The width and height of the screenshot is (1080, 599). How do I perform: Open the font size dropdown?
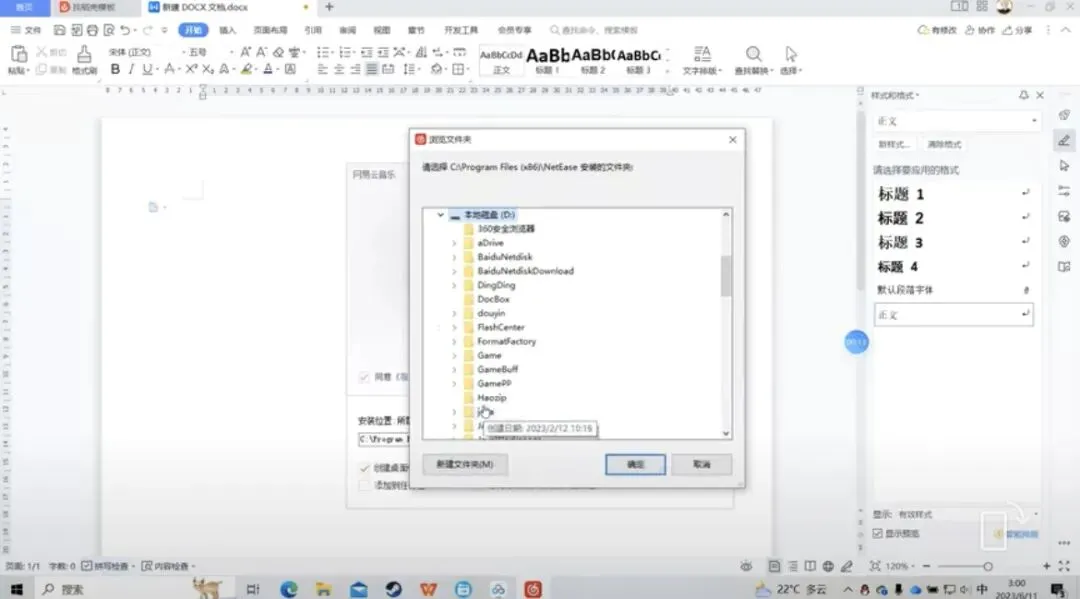231,52
